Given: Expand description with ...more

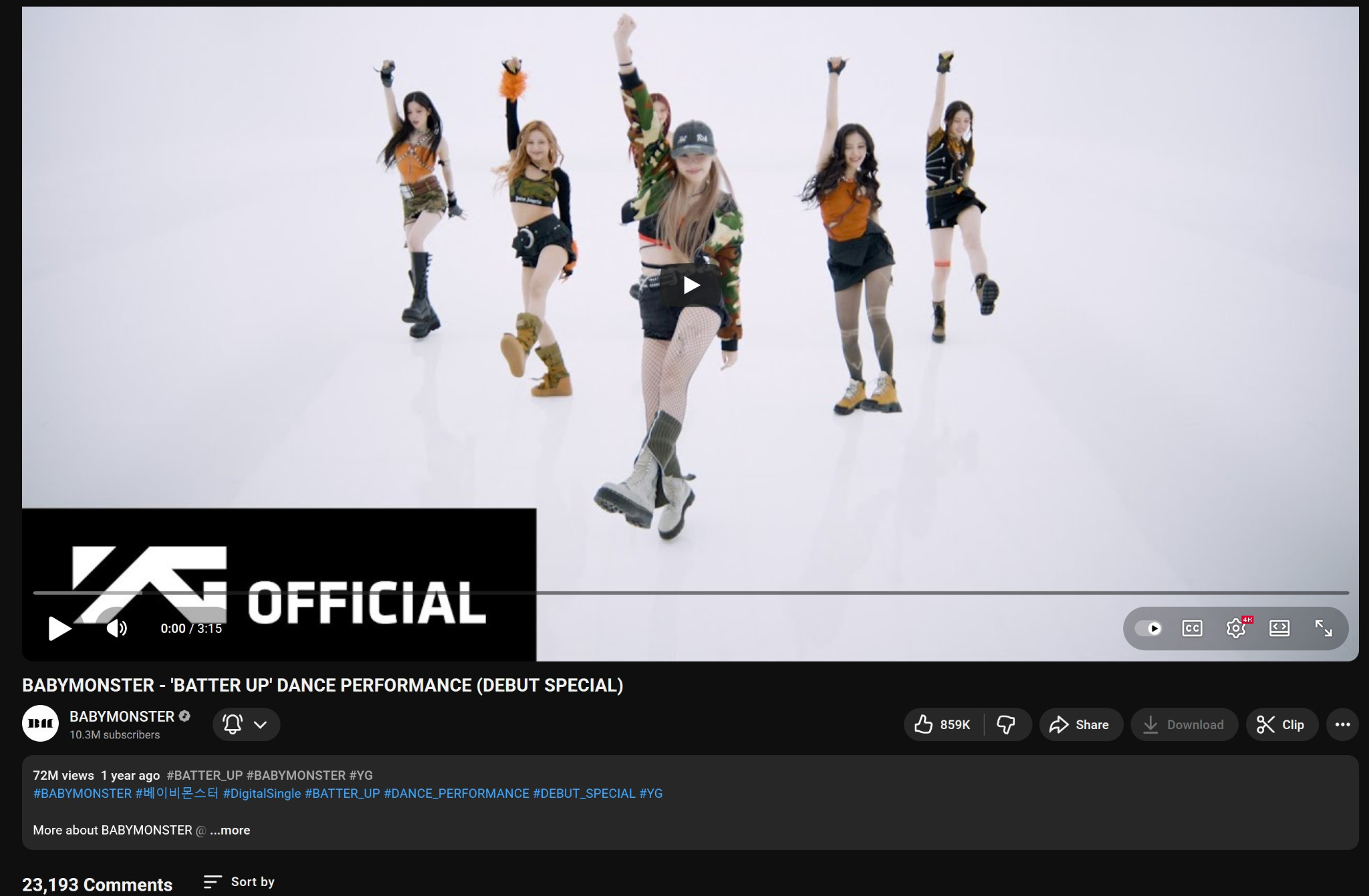Looking at the screenshot, I should pyautogui.click(x=230, y=830).
